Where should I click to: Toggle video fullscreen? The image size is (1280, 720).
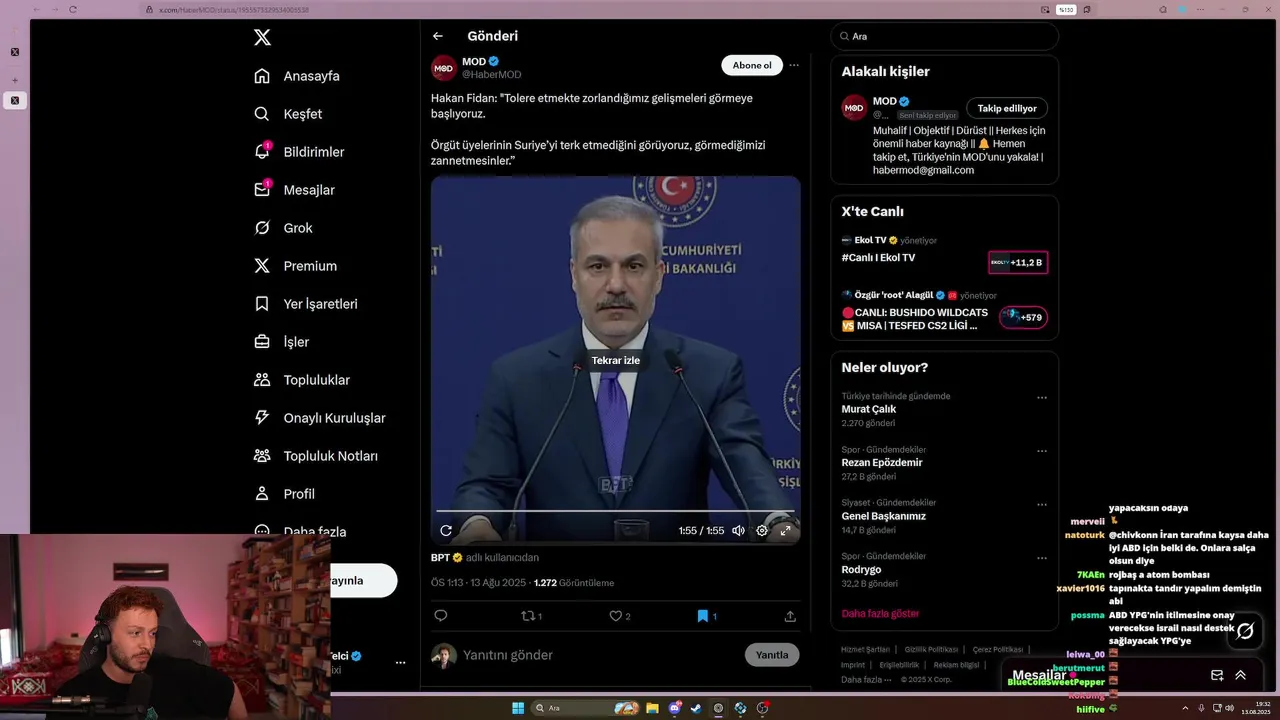point(786,531)
